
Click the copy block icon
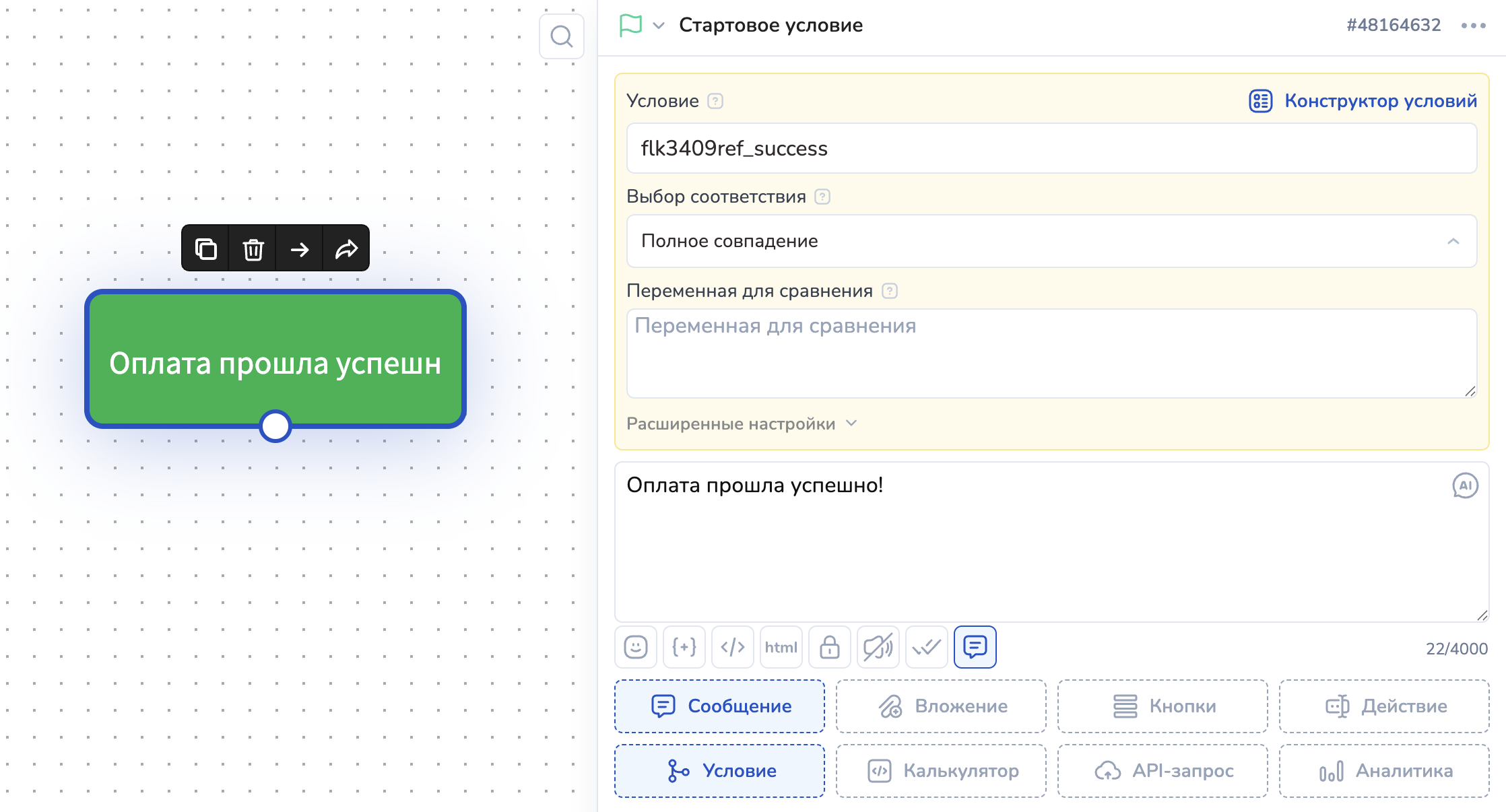tap(205, 249)
